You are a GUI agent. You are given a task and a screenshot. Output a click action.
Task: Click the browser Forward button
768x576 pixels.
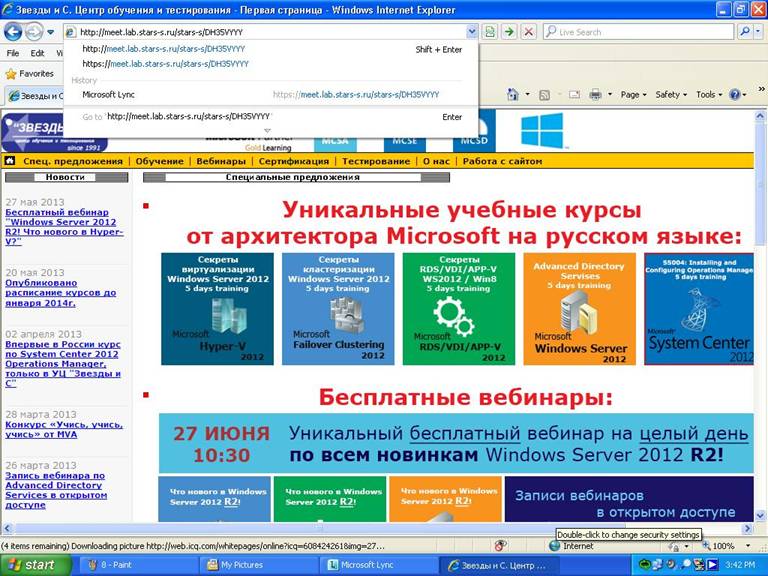click(33, 32)
